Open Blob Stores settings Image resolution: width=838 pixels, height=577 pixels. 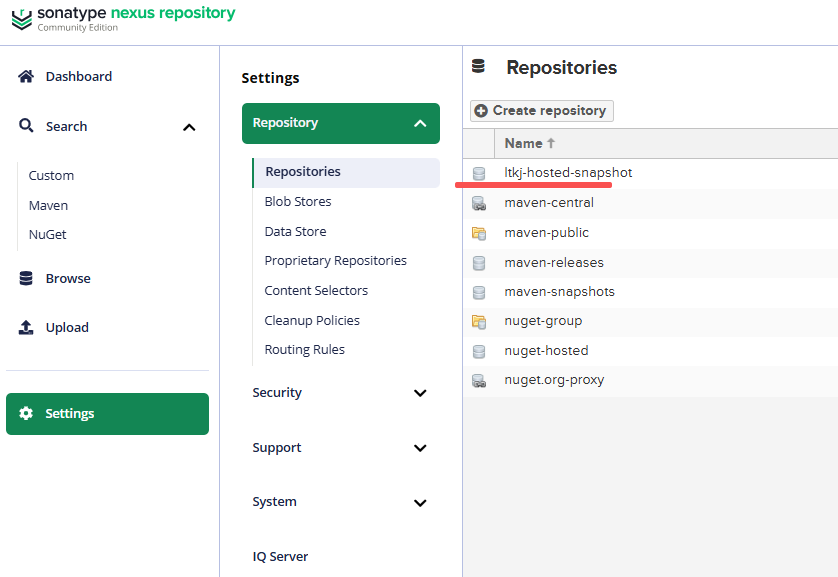[298, 201]
